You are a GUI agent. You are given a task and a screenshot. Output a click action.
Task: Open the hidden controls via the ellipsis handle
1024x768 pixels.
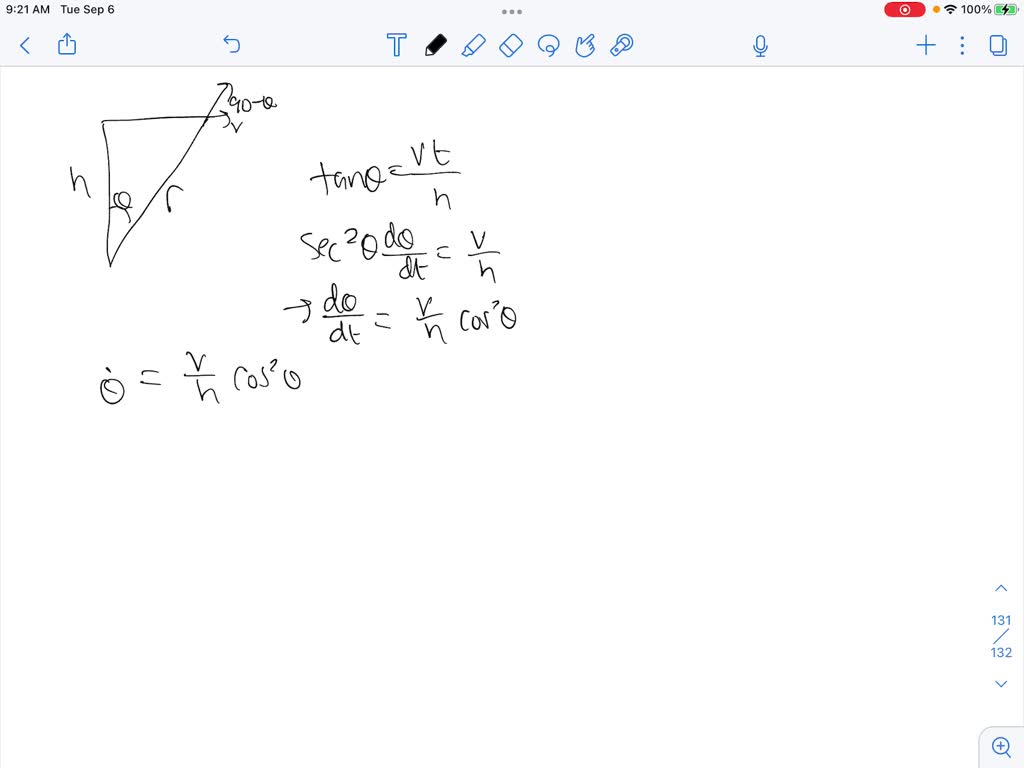click(511, 11)
